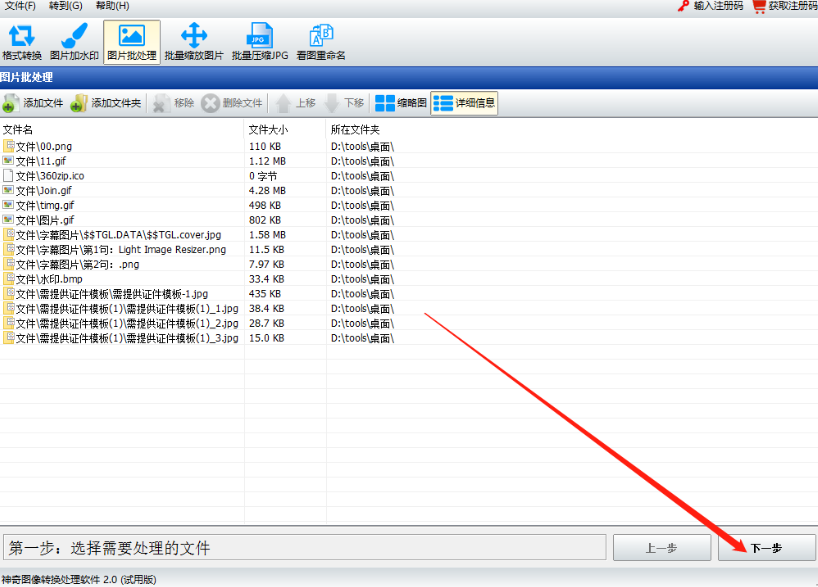Viewport: 818px width, 587px height.
Task: Click the 7.97 KB size cell
Action: [266, 264]
